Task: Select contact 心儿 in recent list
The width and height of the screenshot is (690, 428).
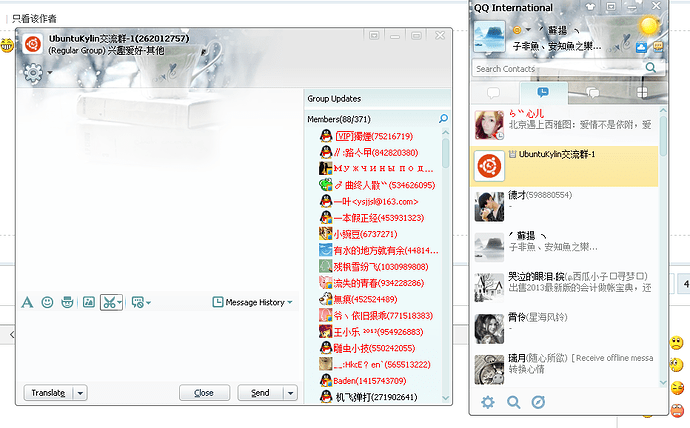Action: click(565, 125)
